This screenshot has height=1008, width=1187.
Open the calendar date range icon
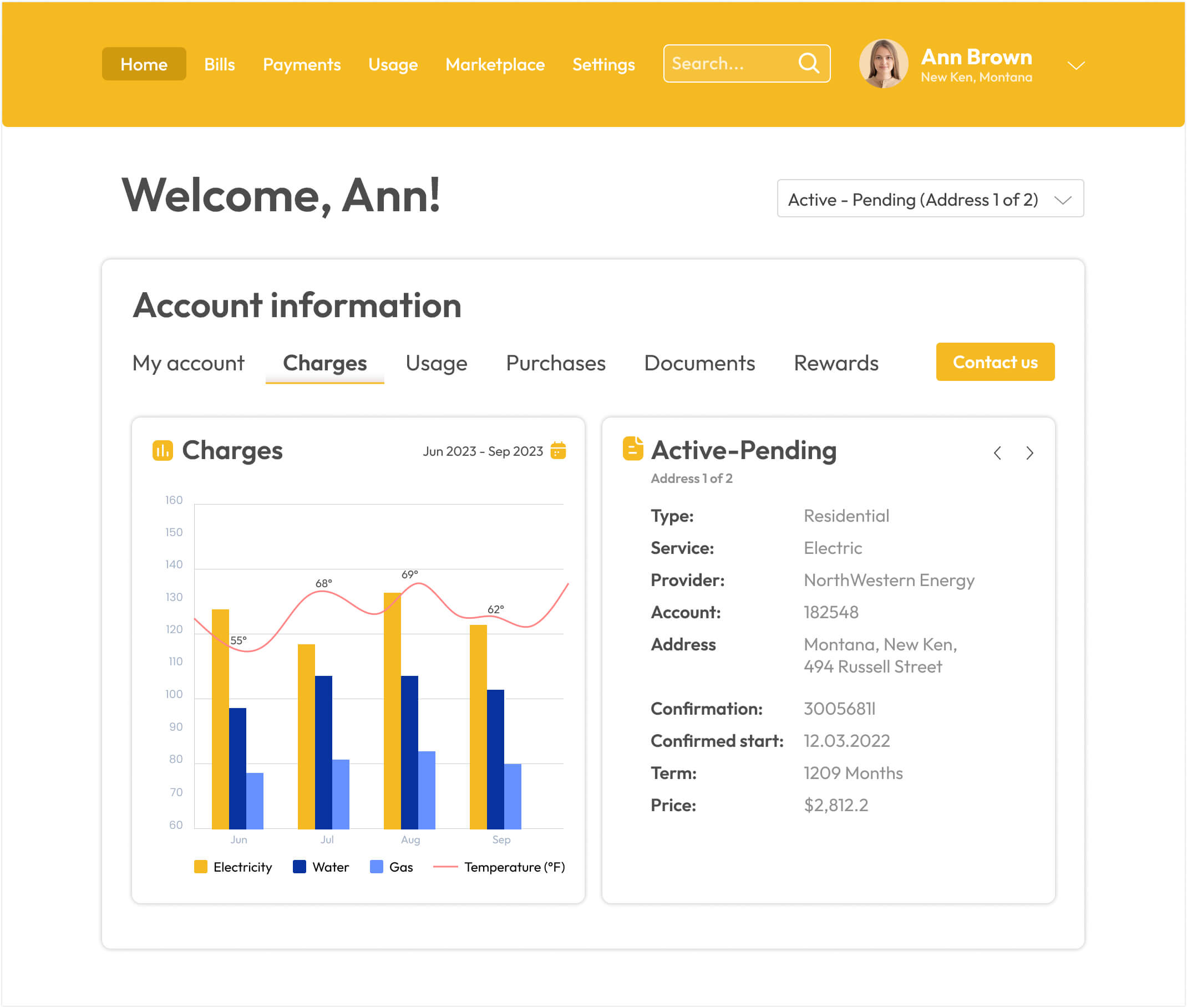click(558, 450)
